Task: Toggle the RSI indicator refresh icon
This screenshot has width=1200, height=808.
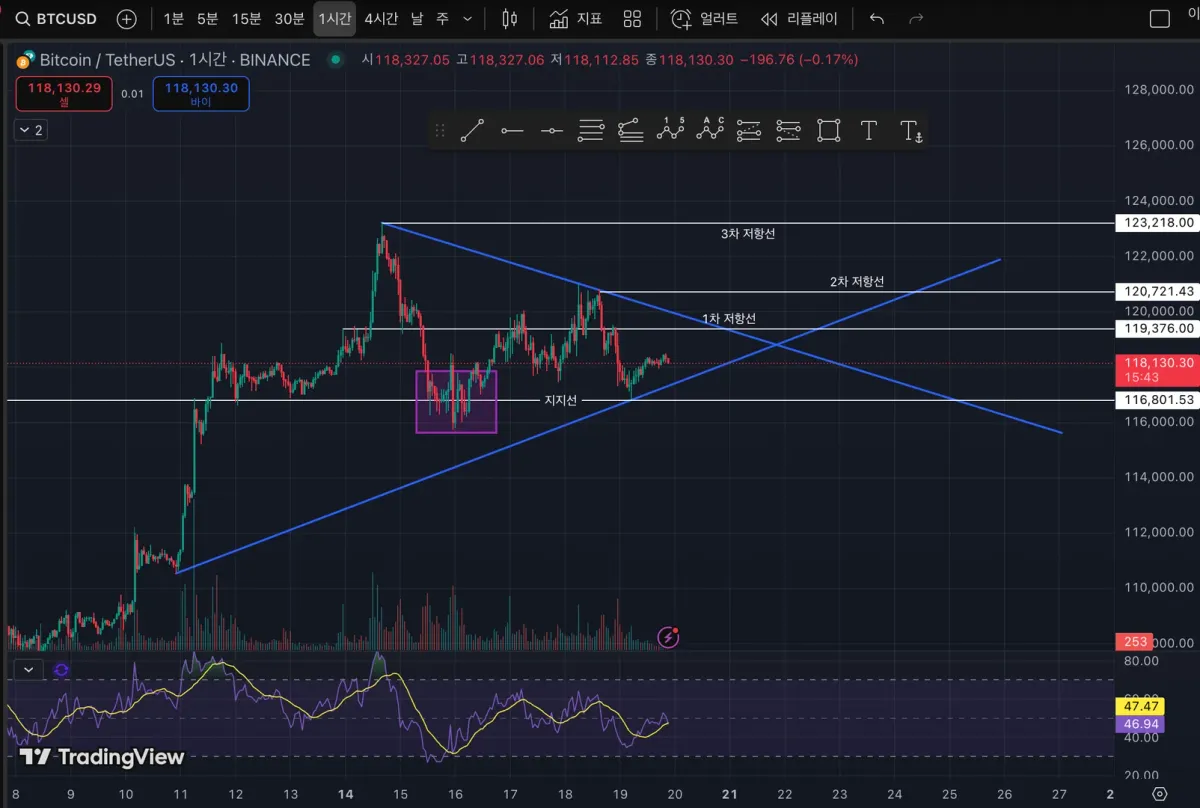Action: pyautogui.click(x=62, y=670)
